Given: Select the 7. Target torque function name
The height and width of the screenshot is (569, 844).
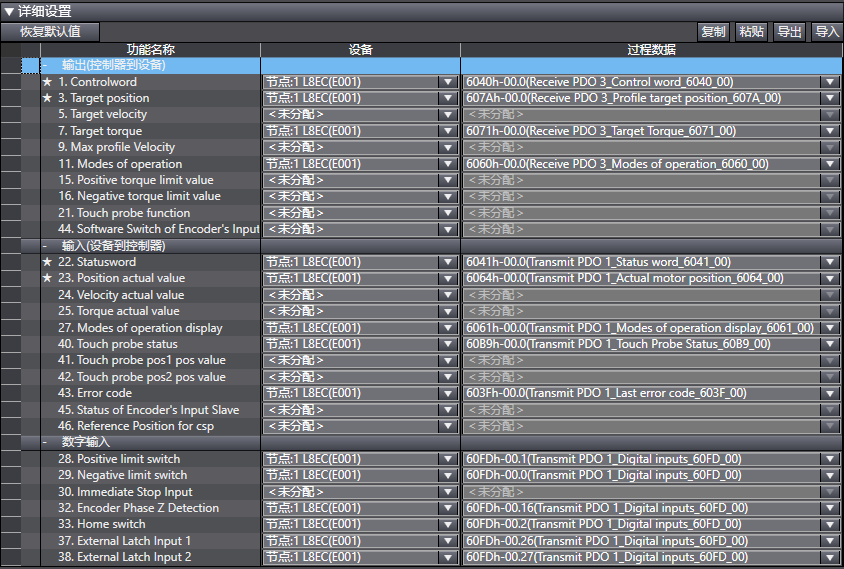Looking at the screenshot, I should 100,131.
